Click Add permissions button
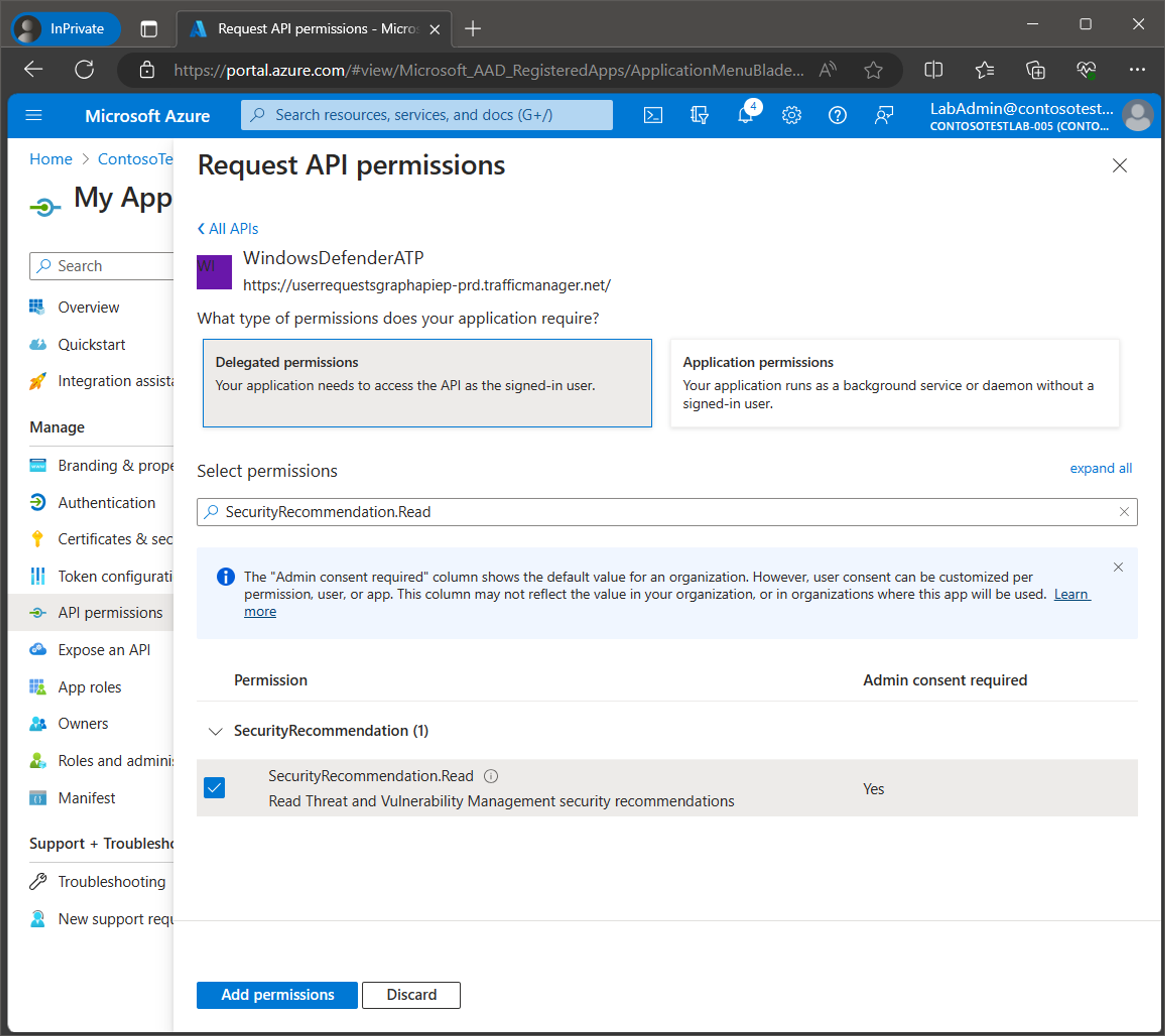Image resolution: width=1165 pixels, height=1036 pixels. (x=277, y=995)
